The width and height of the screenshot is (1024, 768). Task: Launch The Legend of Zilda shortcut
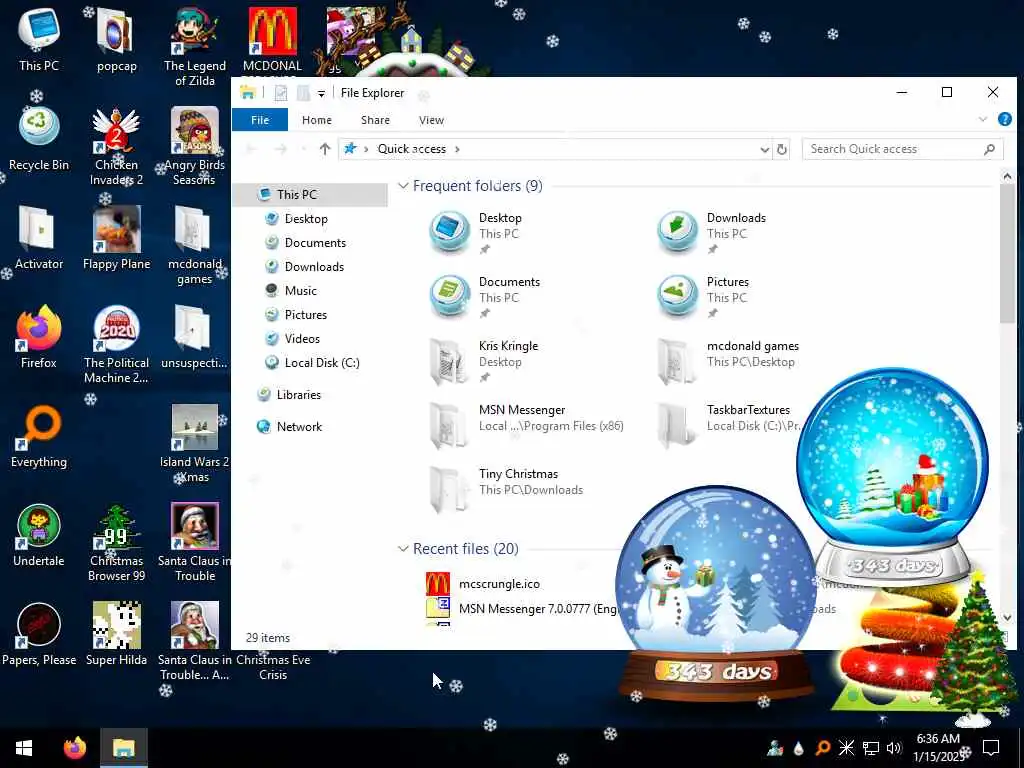click(x=195, y=47)
